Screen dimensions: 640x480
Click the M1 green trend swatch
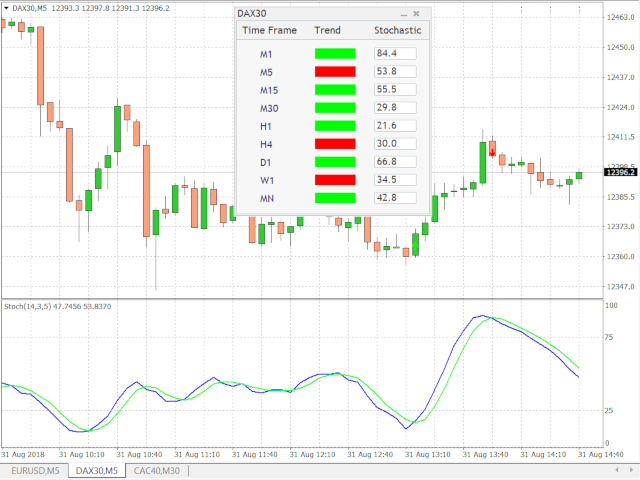[x=335, y=53]
